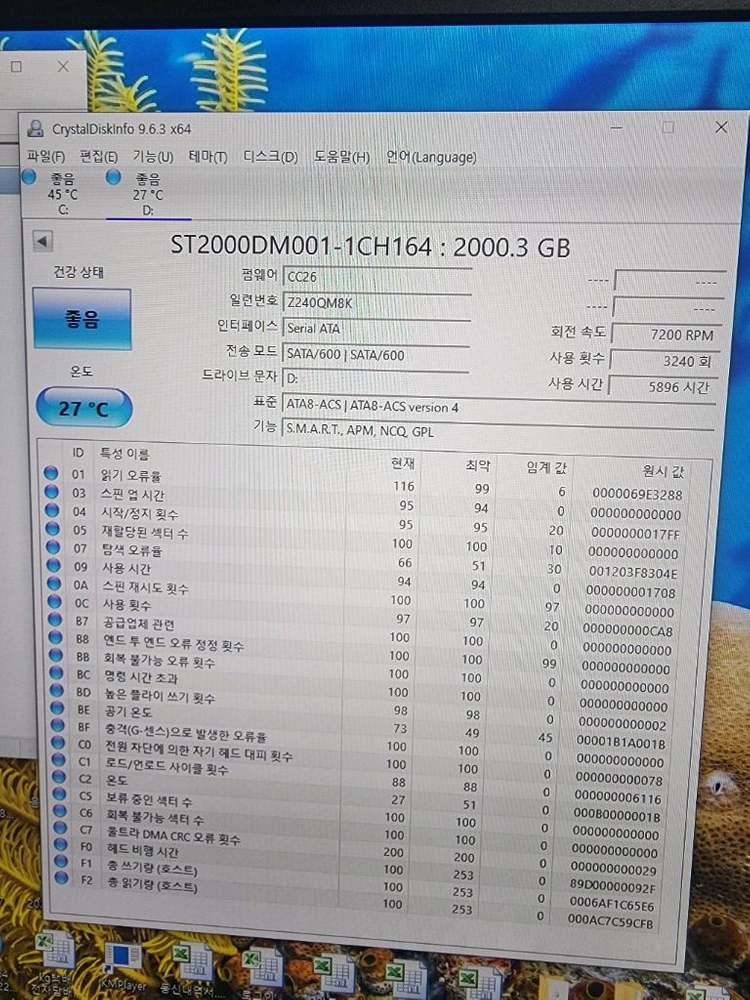
Task: Click the 현재 column header
Action: (x=402, y=463)
